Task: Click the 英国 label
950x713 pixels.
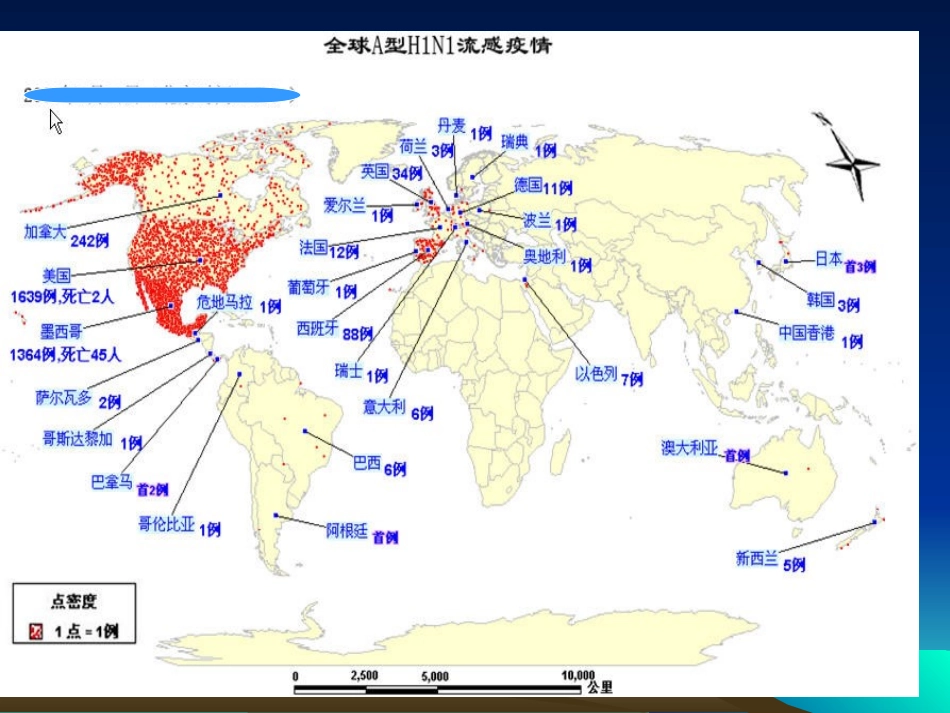Action: pos(375,171)
